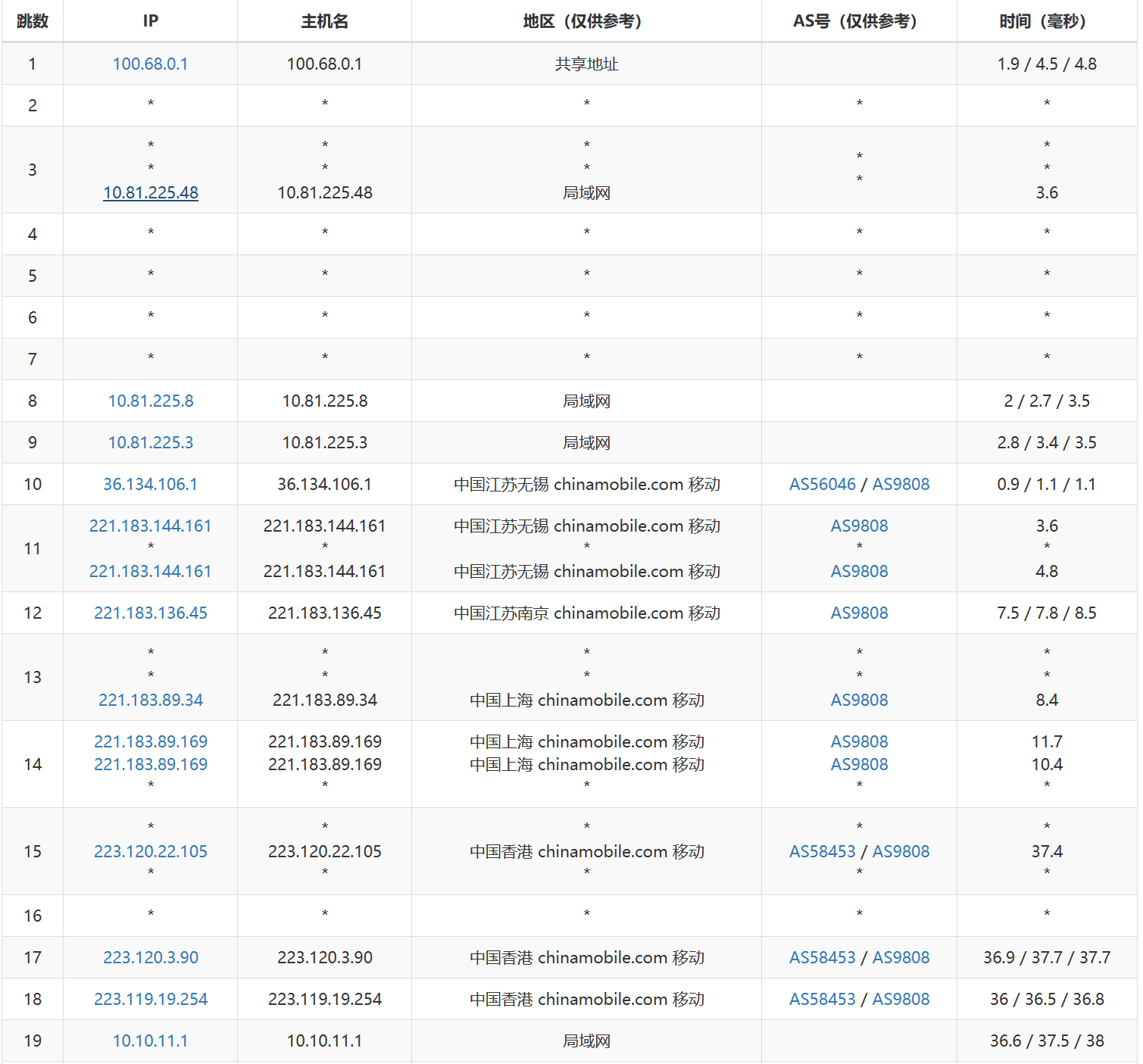The height and width of the screenshot is (1064, 1143).
Task: Click hop number 16
Action: [33, 916]
